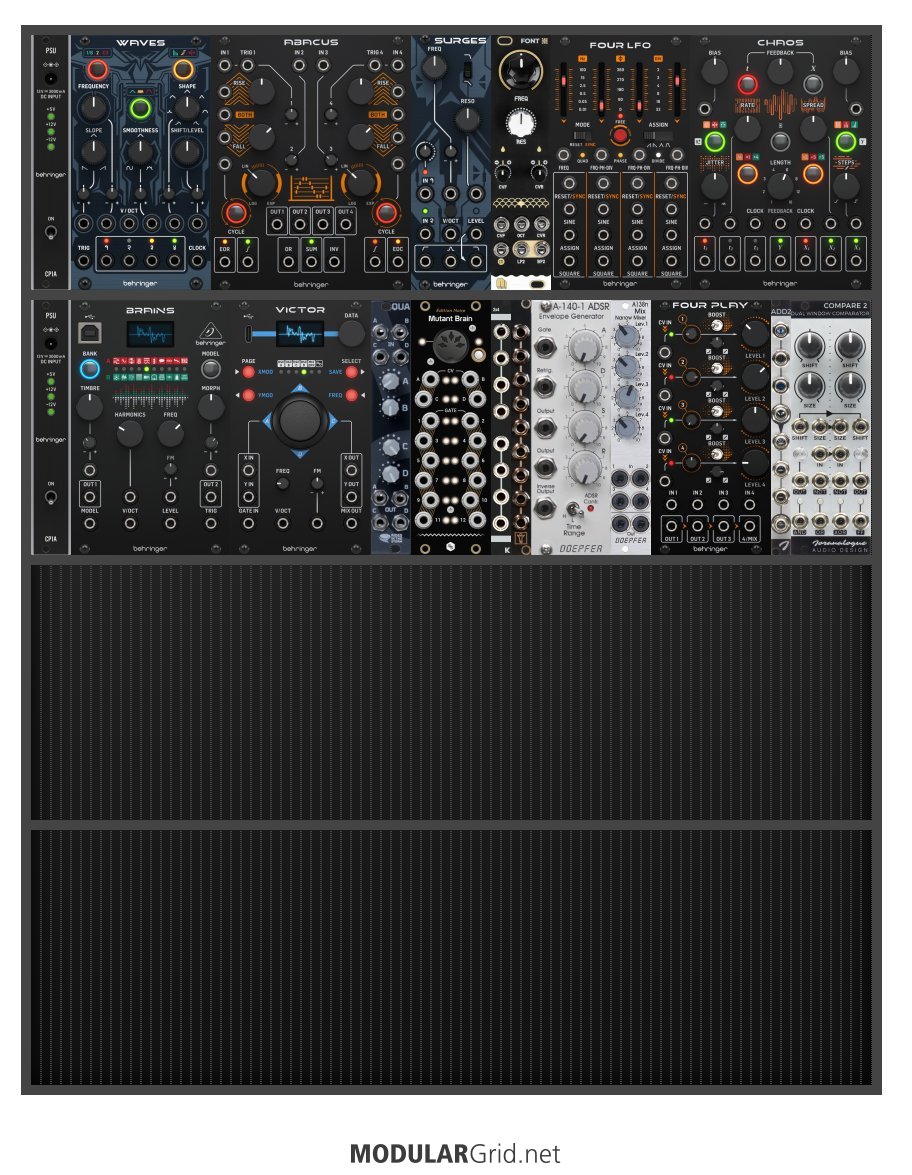Click Victor joystick's blue up arrow
Image resolution: width=912 pixels, height=1175 pixels.
[300, 388]
